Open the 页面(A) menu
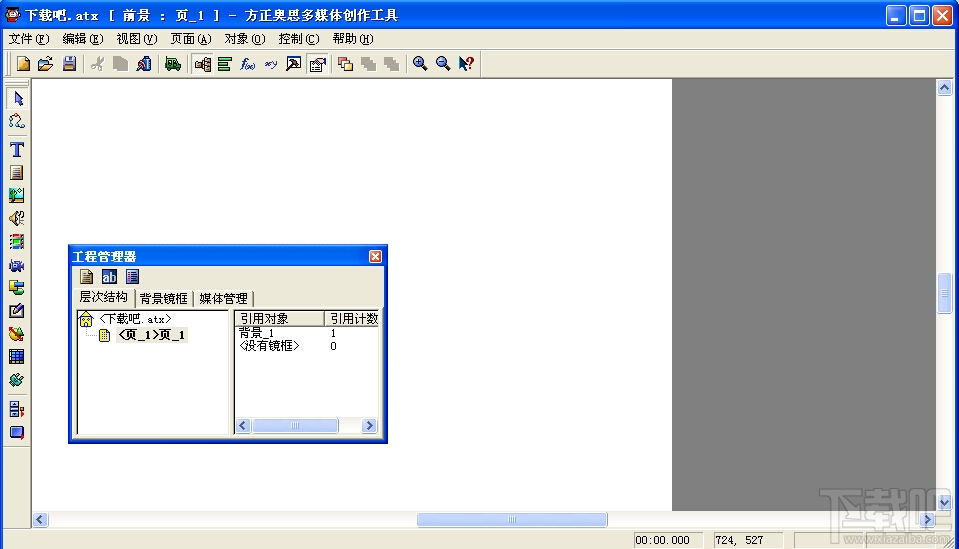 pos(191,39)
